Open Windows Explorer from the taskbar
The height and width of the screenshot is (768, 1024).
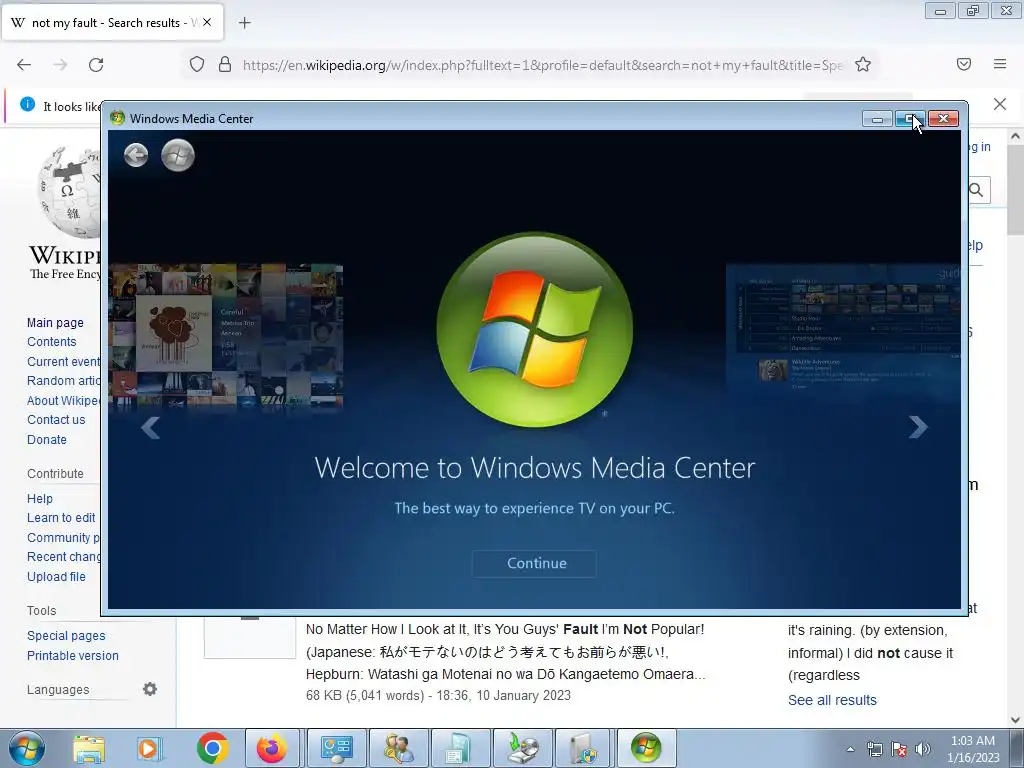pos(89,748)
